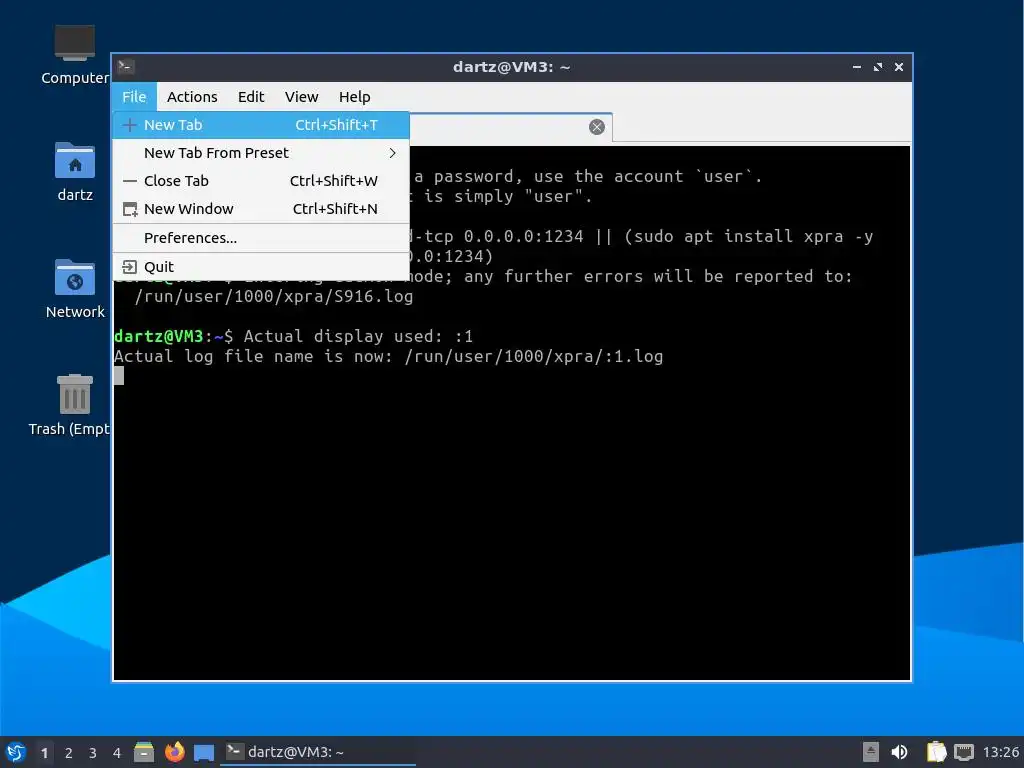Click the Close Tab minus icon
The image size is (1024, 768).
[x=130, y=181]
